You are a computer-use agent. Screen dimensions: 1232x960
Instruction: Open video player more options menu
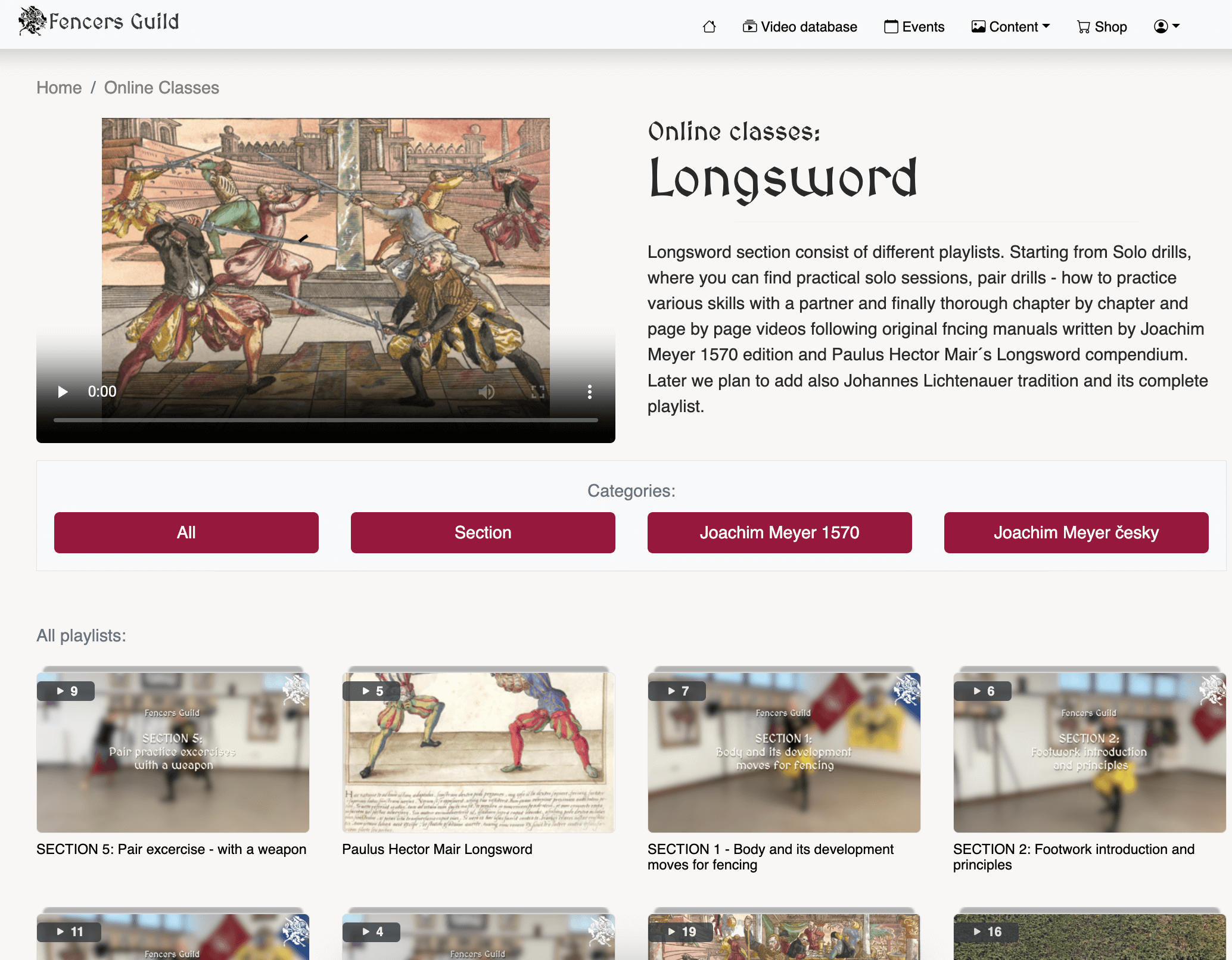(589, 391)
